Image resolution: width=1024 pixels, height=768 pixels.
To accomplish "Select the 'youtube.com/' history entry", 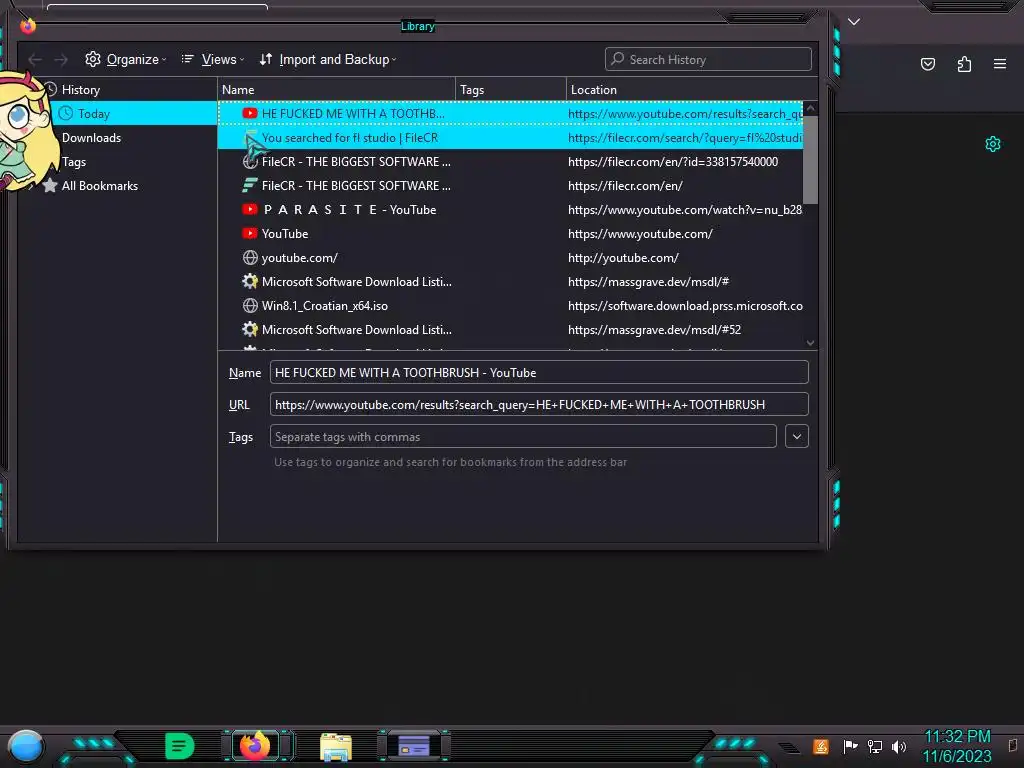I will (x=510, y=258).
